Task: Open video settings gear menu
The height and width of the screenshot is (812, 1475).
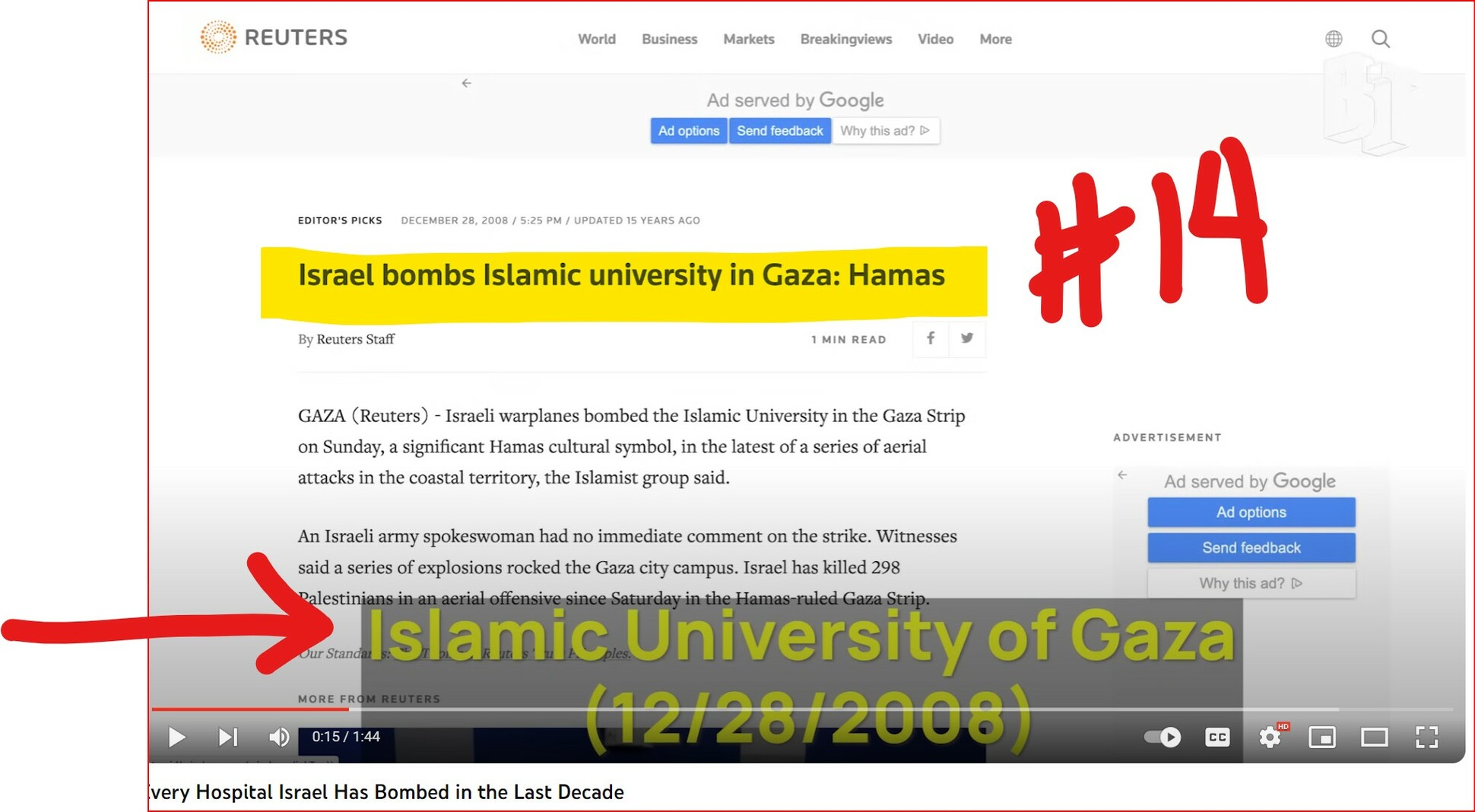Action: point(1270,737)
